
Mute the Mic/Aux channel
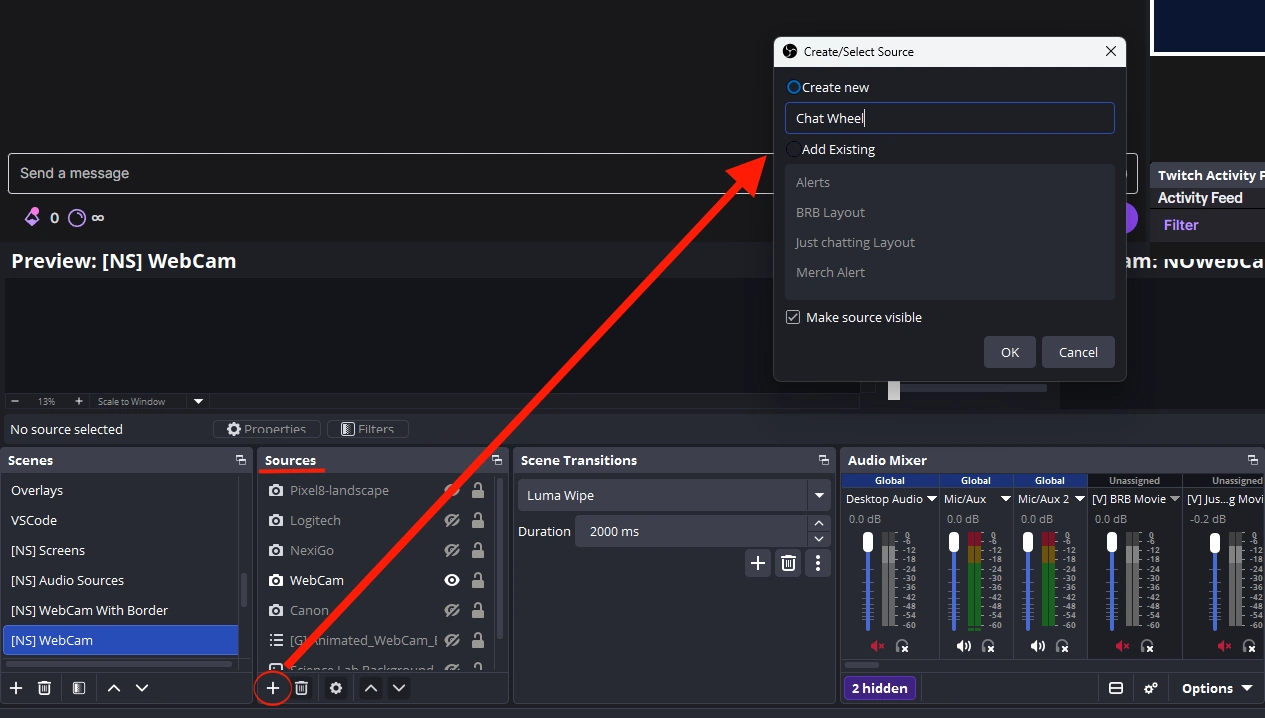pos(963,647)
